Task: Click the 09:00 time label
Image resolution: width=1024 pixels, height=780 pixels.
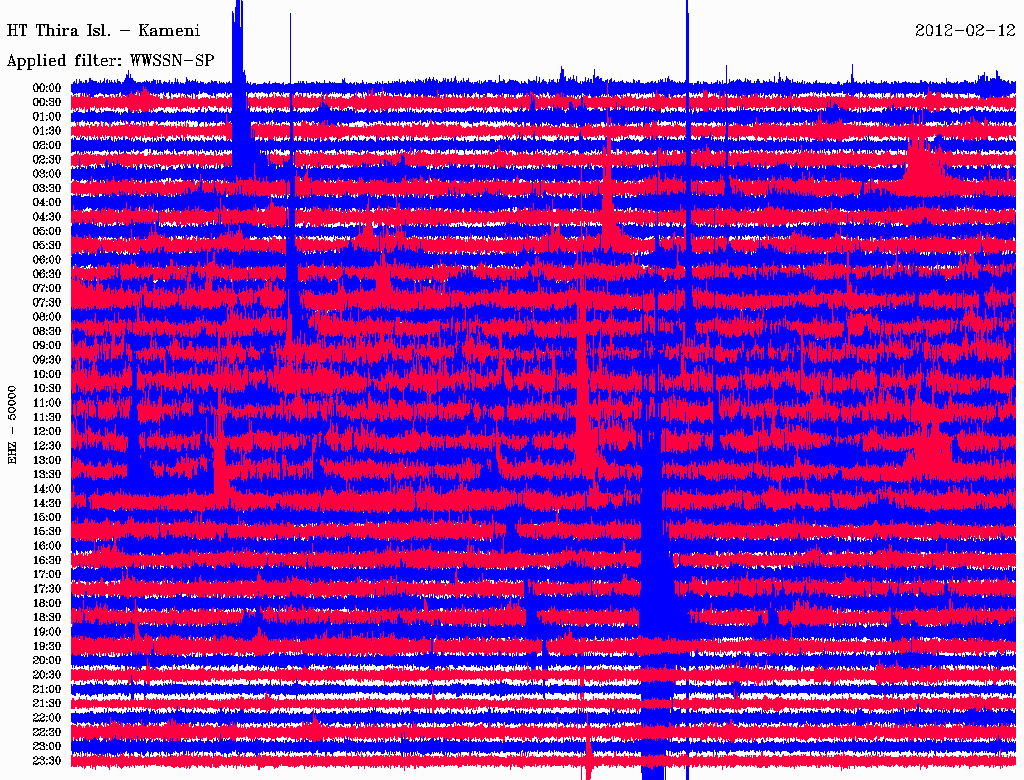Action: pos(47,346)
